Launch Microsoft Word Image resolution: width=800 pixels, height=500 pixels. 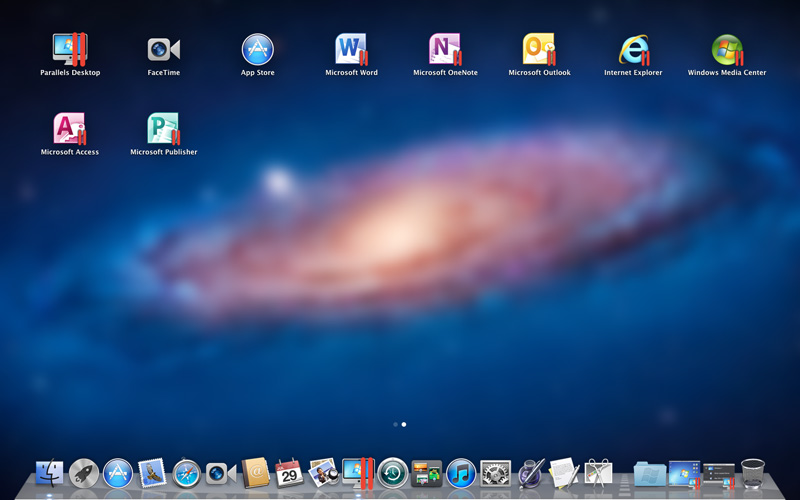coord(352,49)
